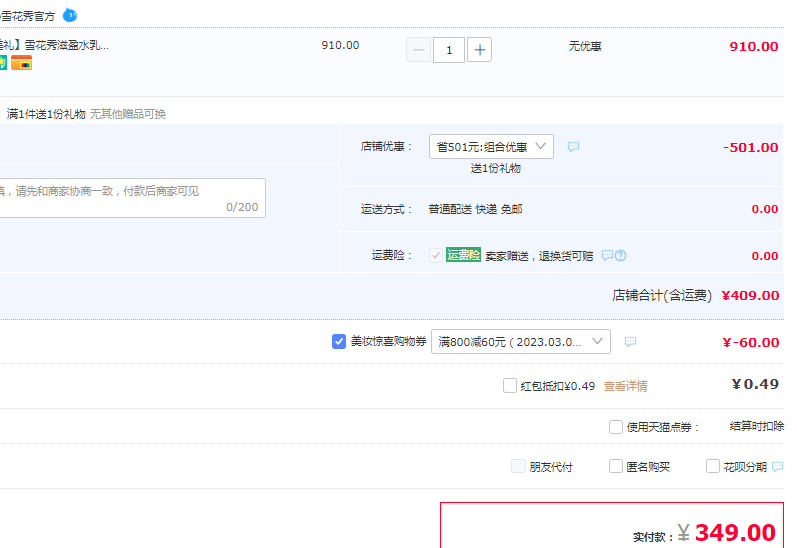Check the 使用天猫点券 checkbox
This screenshot has height=548, width=797.
[616, 427]
